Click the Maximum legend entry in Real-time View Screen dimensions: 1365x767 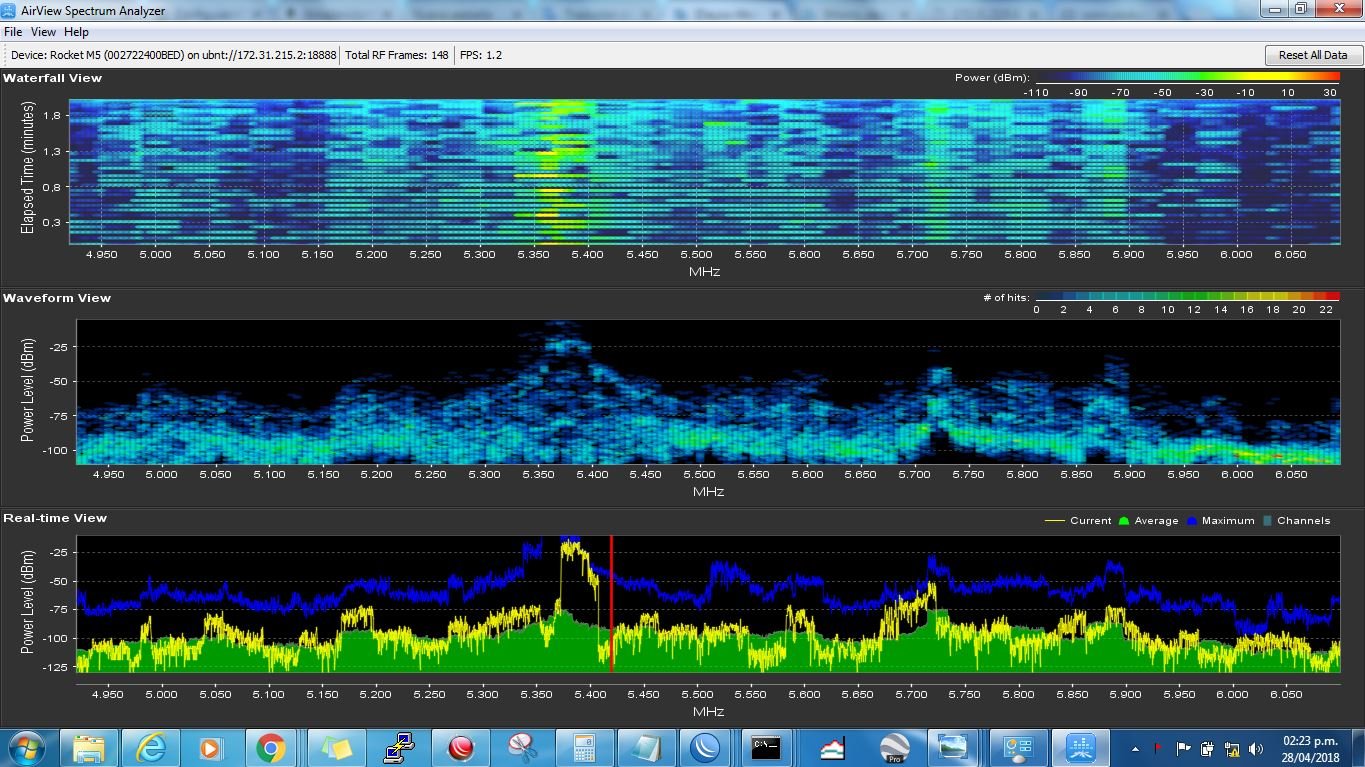coord(1220,520)
